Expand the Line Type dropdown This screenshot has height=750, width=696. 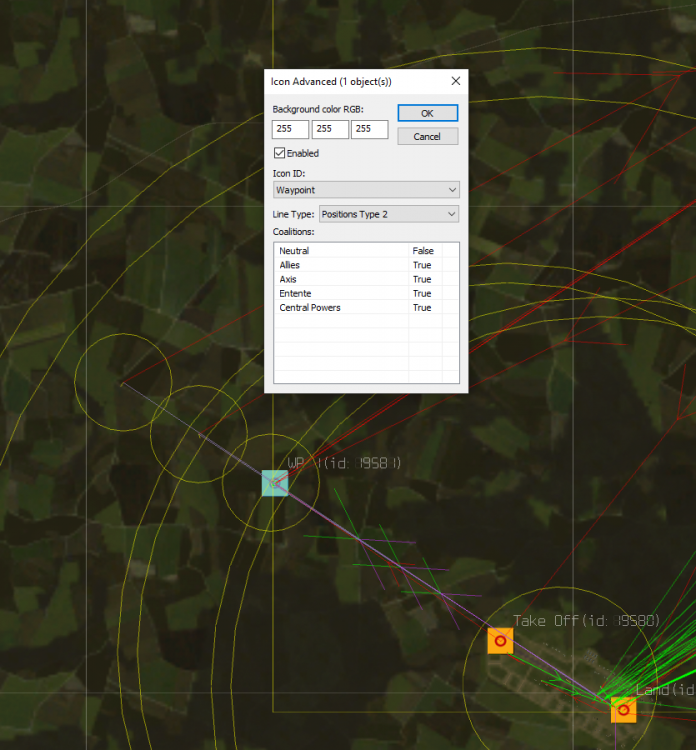(x=388, y=214)
